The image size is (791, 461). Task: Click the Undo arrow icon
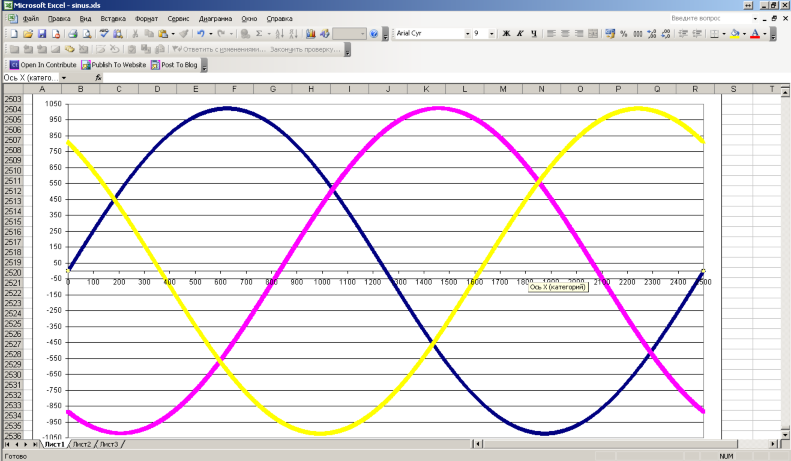199,34
